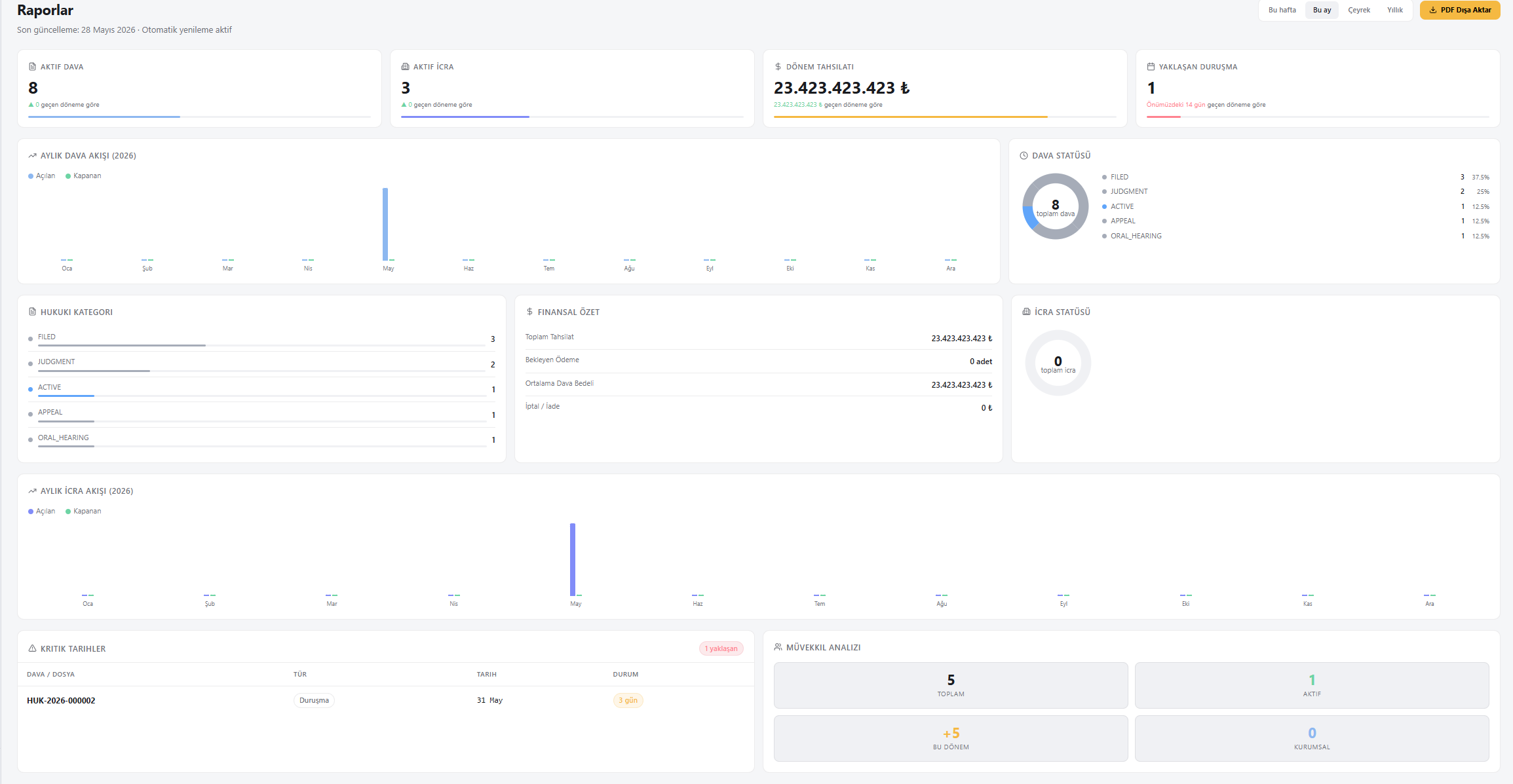Select the Çeyrek period tab
The image size is (1513, 784).
point(1359,10)
